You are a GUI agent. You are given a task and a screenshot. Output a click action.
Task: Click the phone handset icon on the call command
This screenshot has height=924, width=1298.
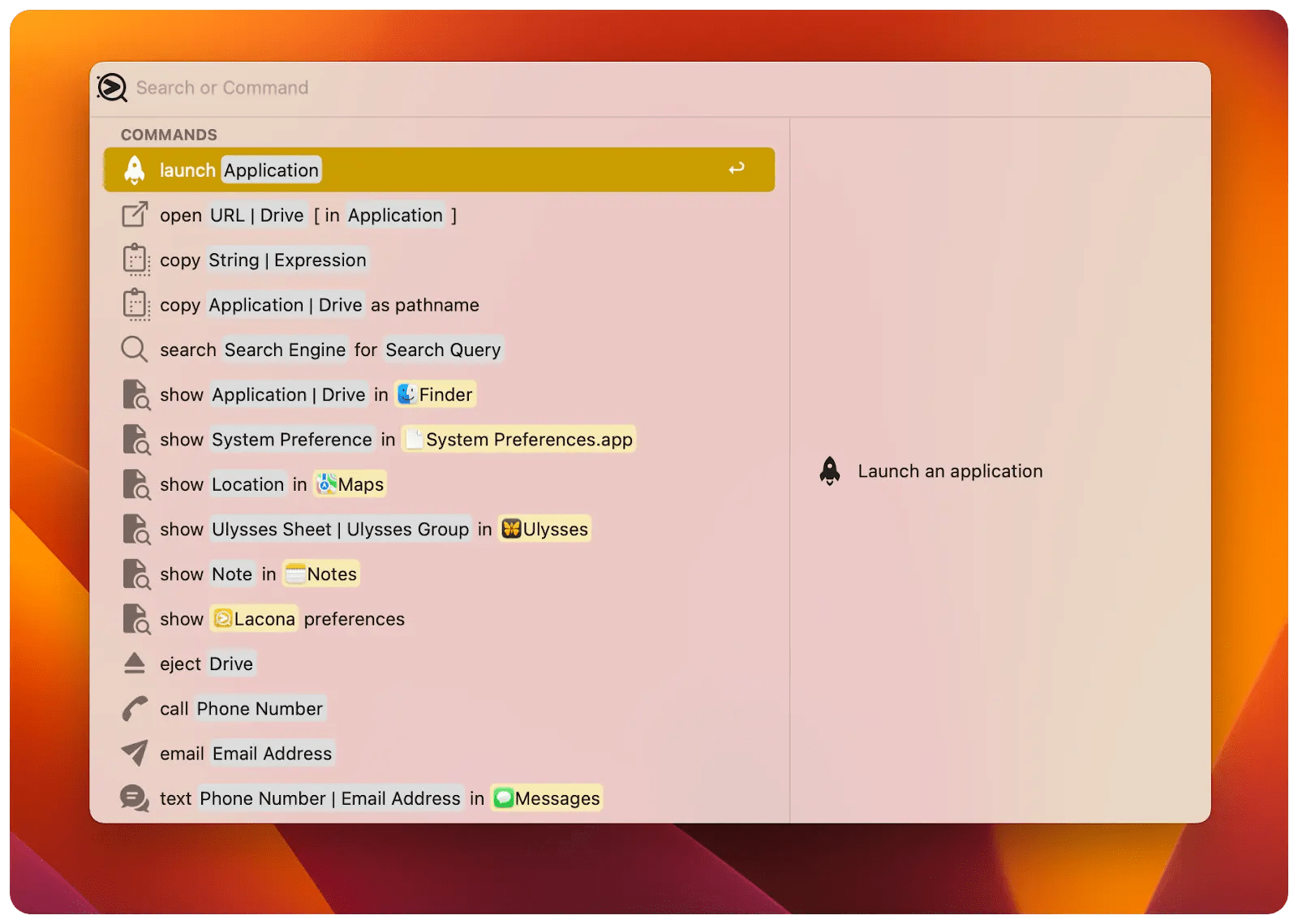coord(135,707)
